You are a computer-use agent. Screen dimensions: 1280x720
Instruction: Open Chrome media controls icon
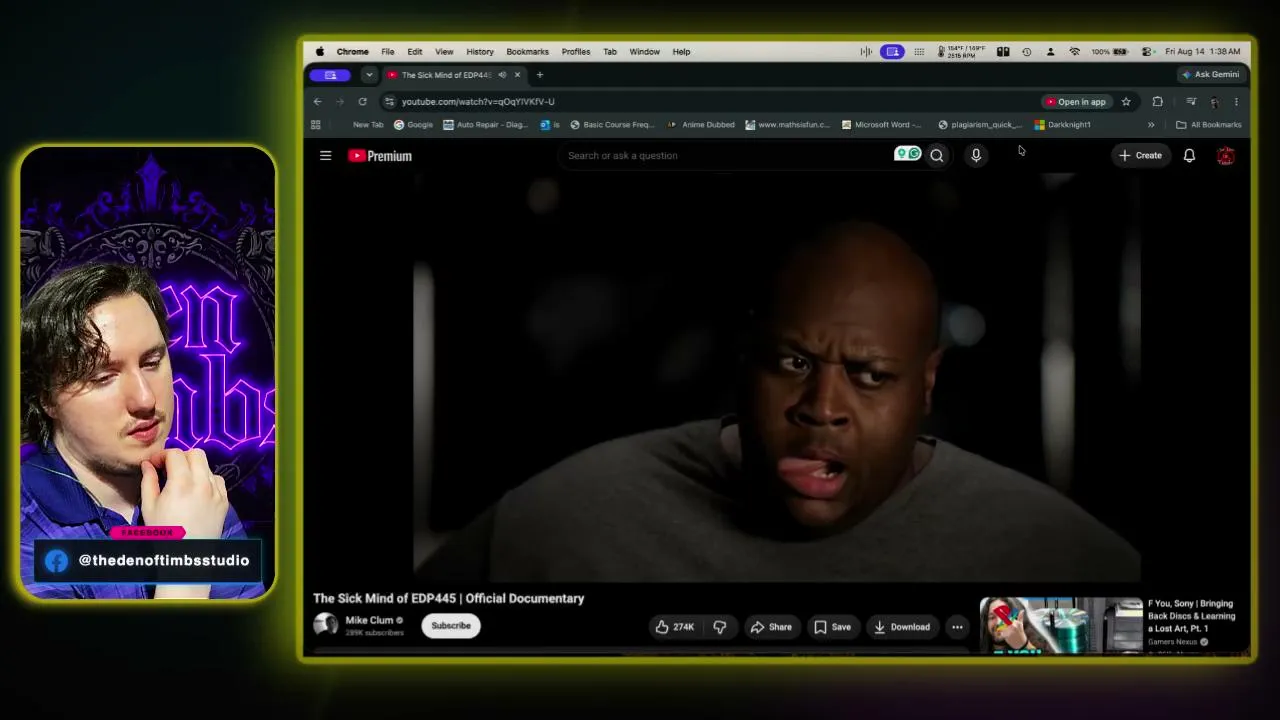pos(1190,101)
